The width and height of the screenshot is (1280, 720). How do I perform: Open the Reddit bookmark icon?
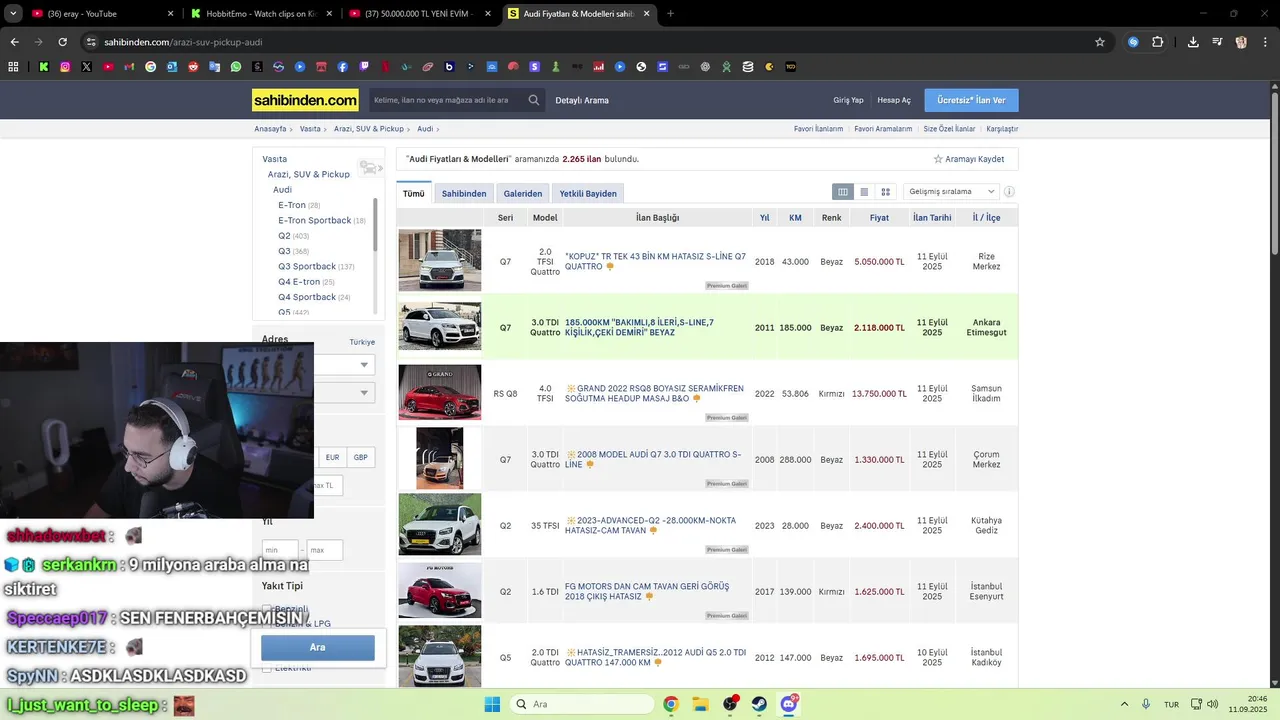click(x=193, y=67)
